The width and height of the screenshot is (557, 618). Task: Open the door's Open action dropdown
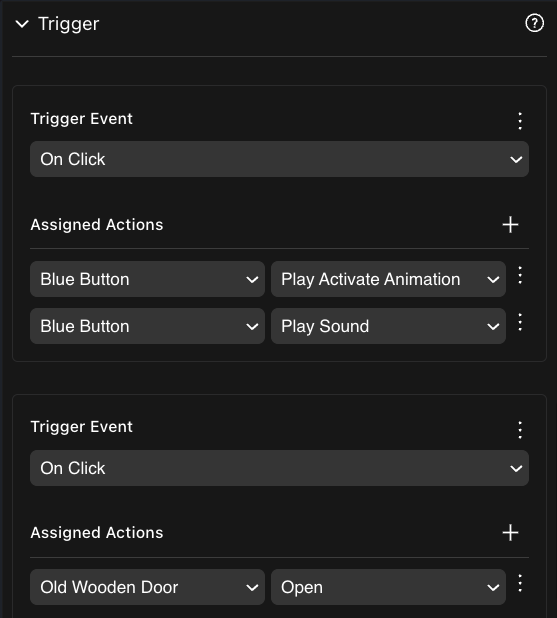click(388, 587)
